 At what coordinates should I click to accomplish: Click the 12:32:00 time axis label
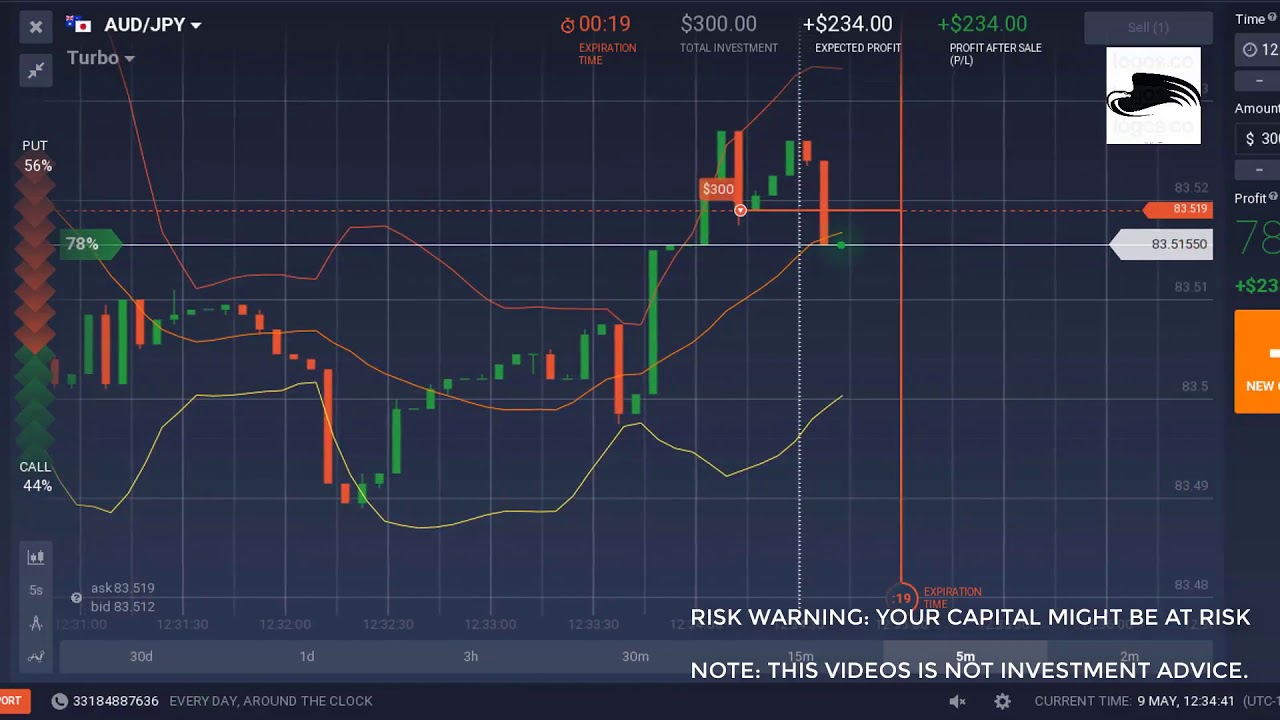click(x=284, y=624)
